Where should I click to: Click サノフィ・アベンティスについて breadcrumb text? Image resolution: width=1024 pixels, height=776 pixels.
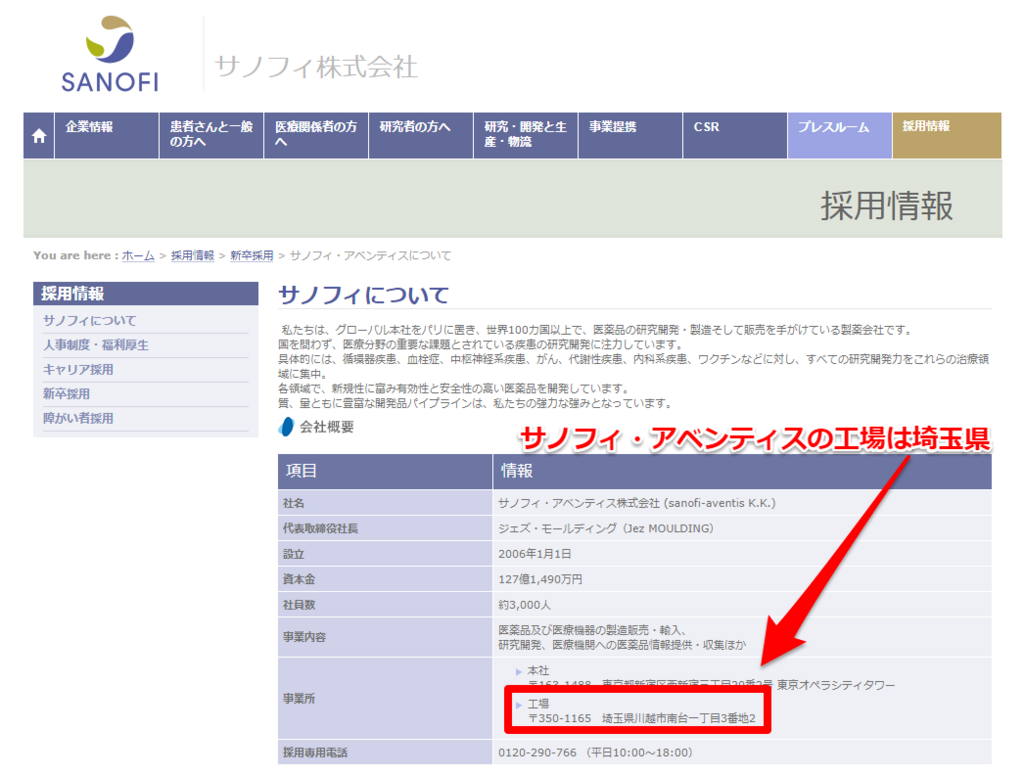point(370,255)
